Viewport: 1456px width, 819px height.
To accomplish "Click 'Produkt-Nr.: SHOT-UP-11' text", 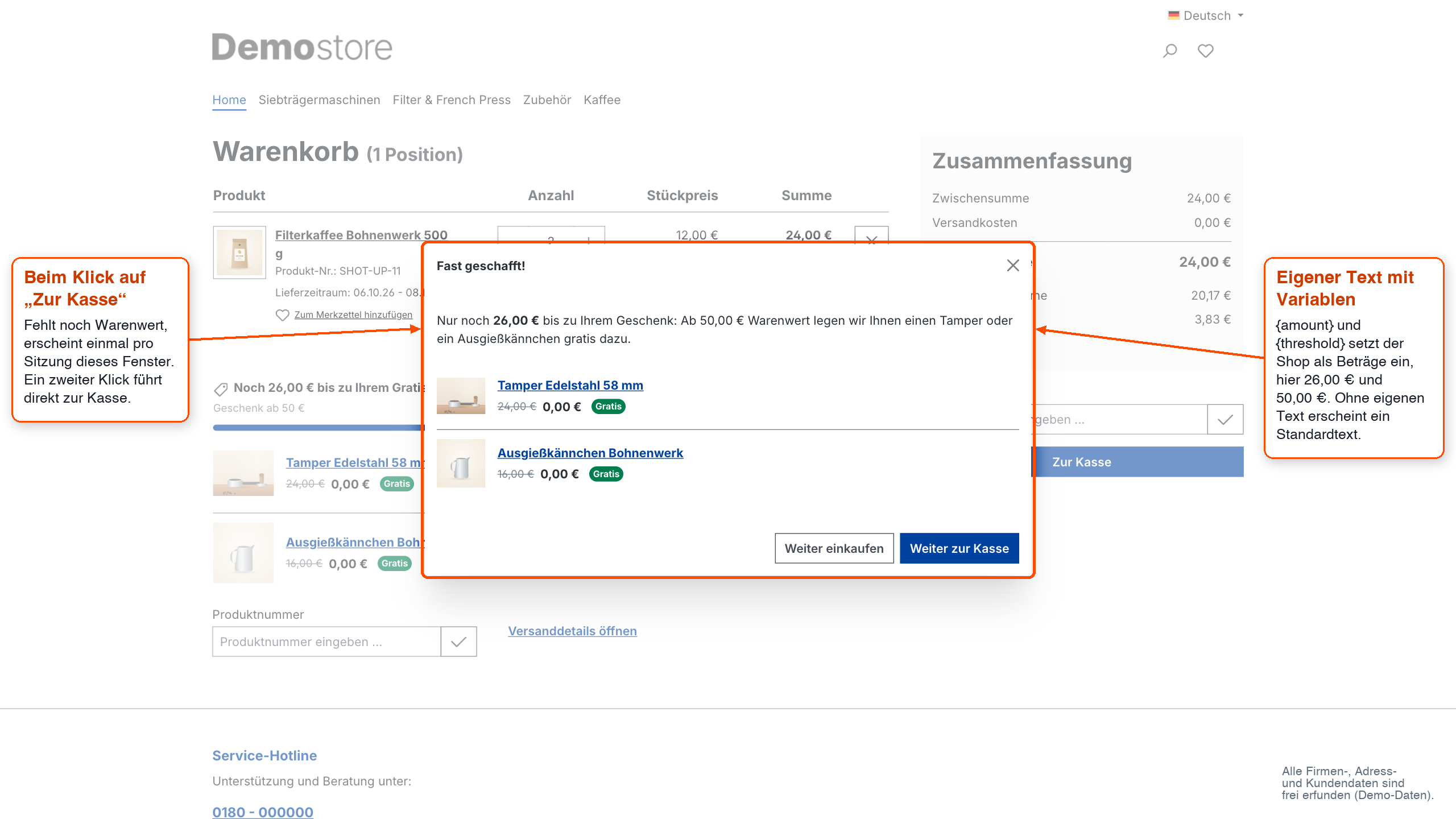I will pos(338,271).
